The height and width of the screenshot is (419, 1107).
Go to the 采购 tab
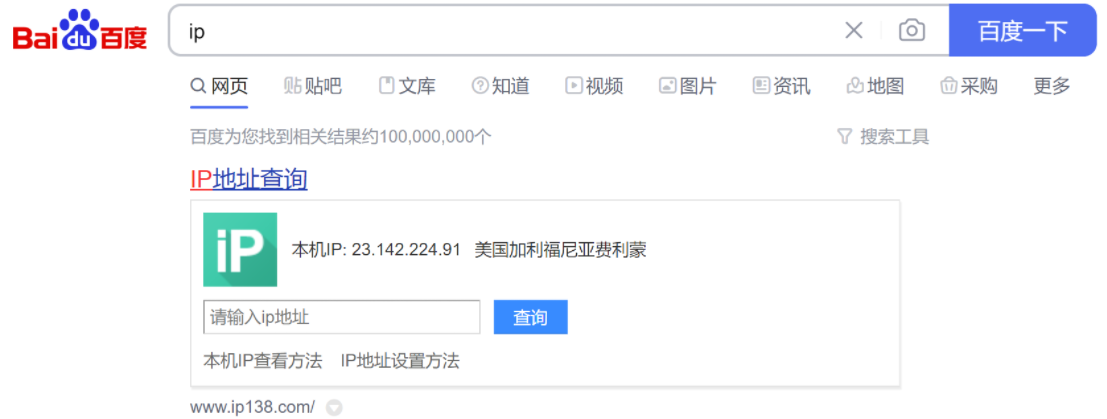click(x=969, y=86)
